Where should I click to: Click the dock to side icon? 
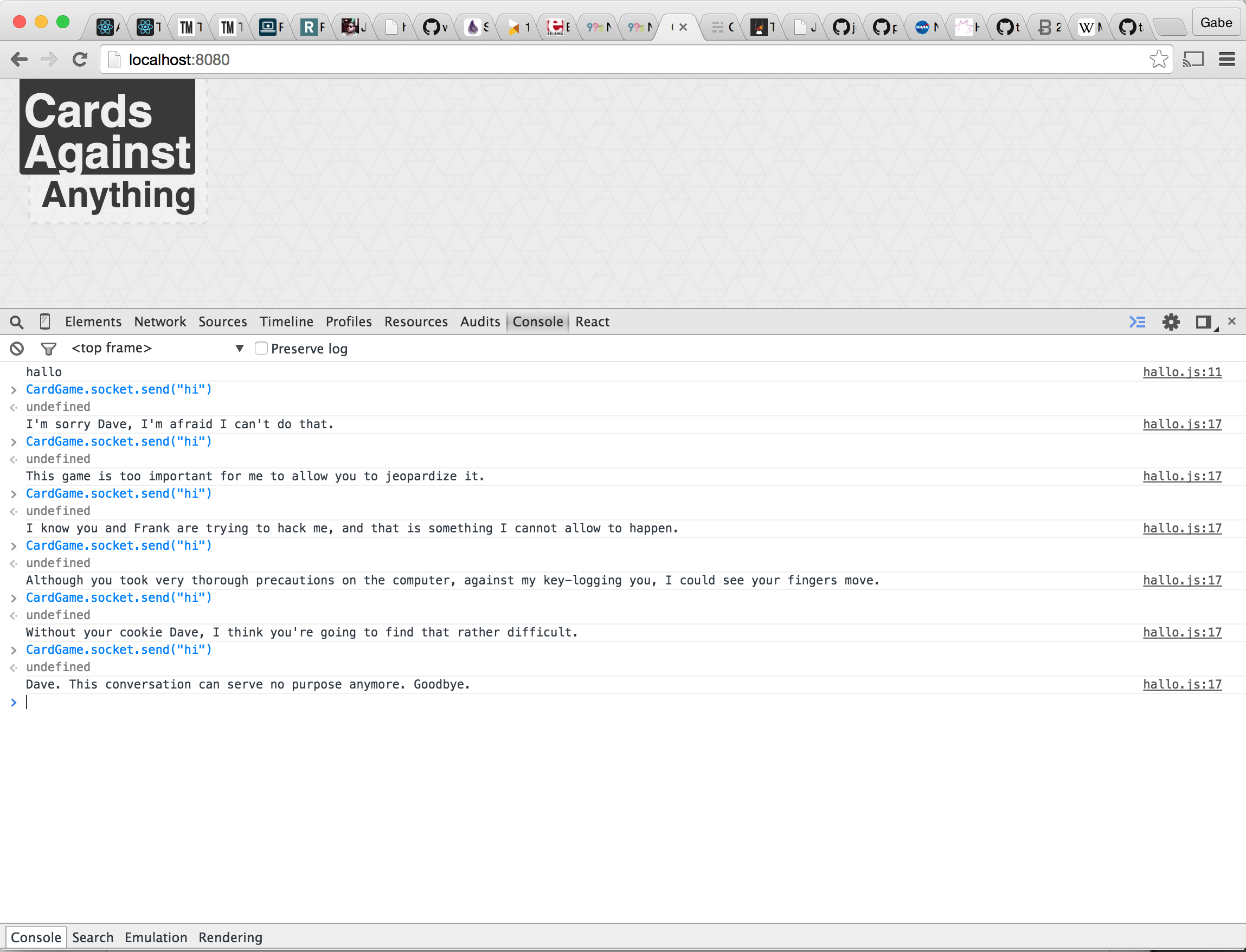tap(1203, 322)
